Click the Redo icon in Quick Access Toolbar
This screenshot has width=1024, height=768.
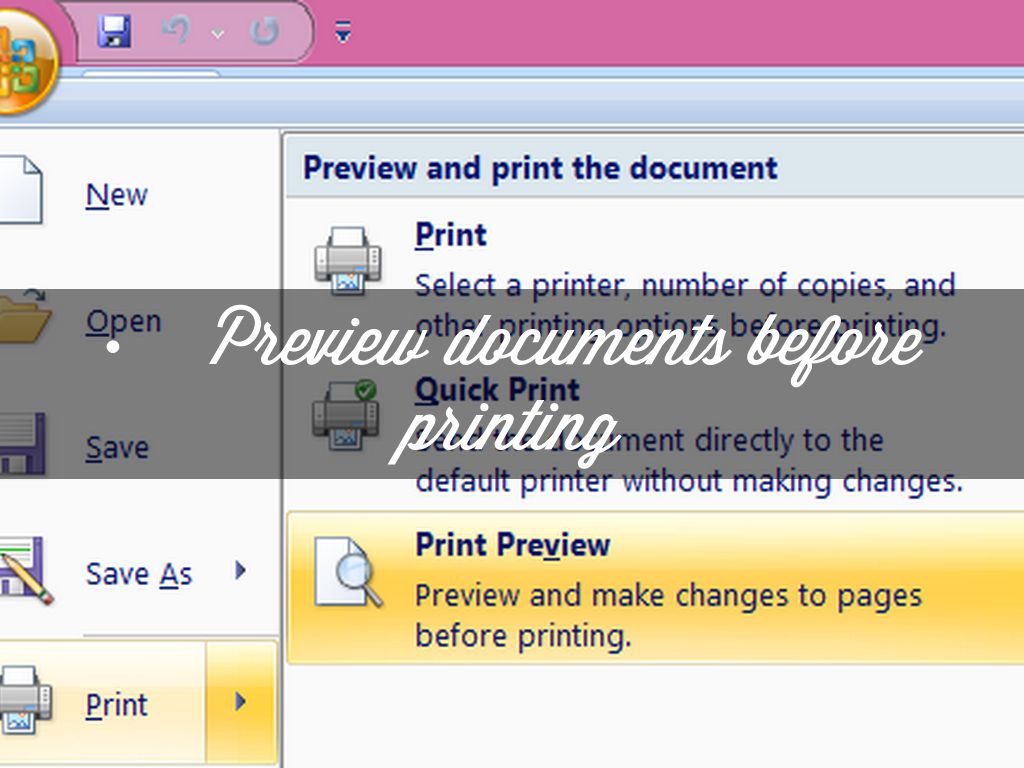coord(264,32)
